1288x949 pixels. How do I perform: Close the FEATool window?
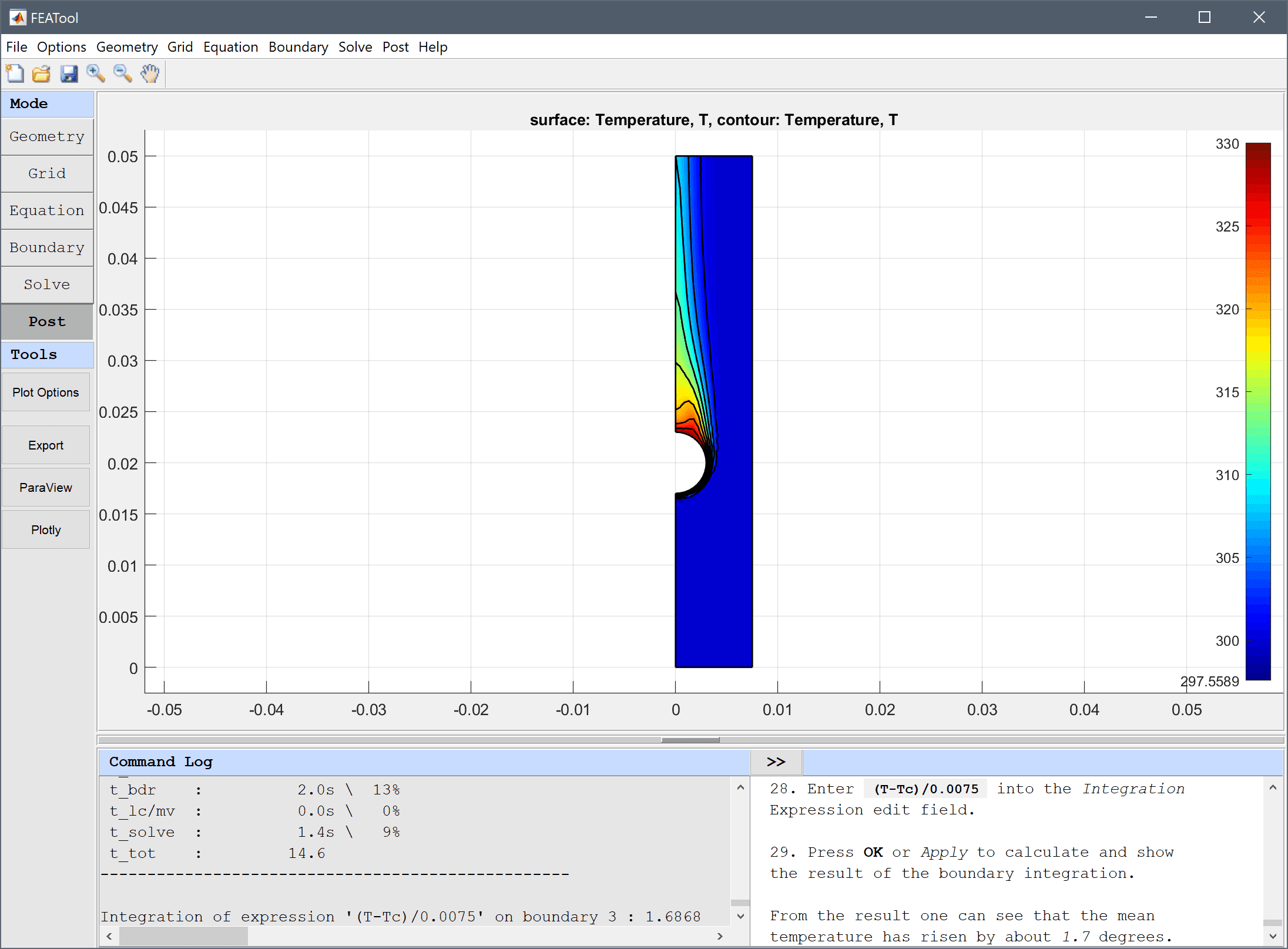click(1259, 17)
